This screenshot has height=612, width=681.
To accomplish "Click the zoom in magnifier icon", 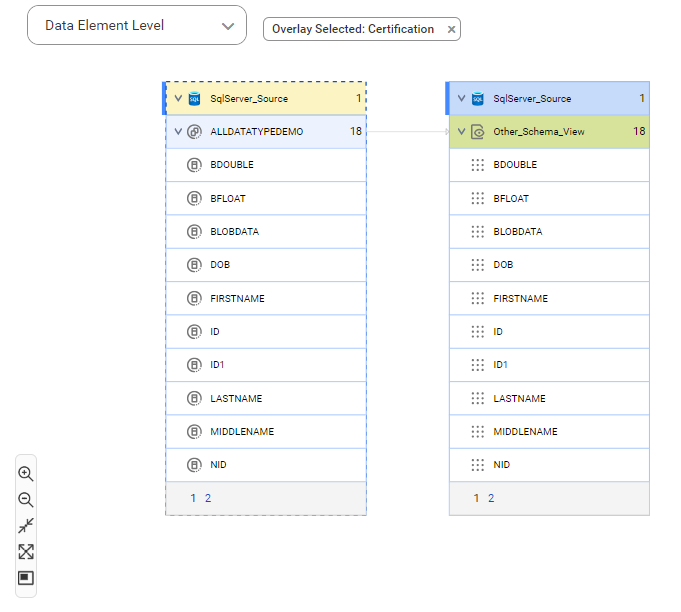I will coord(26,474).
